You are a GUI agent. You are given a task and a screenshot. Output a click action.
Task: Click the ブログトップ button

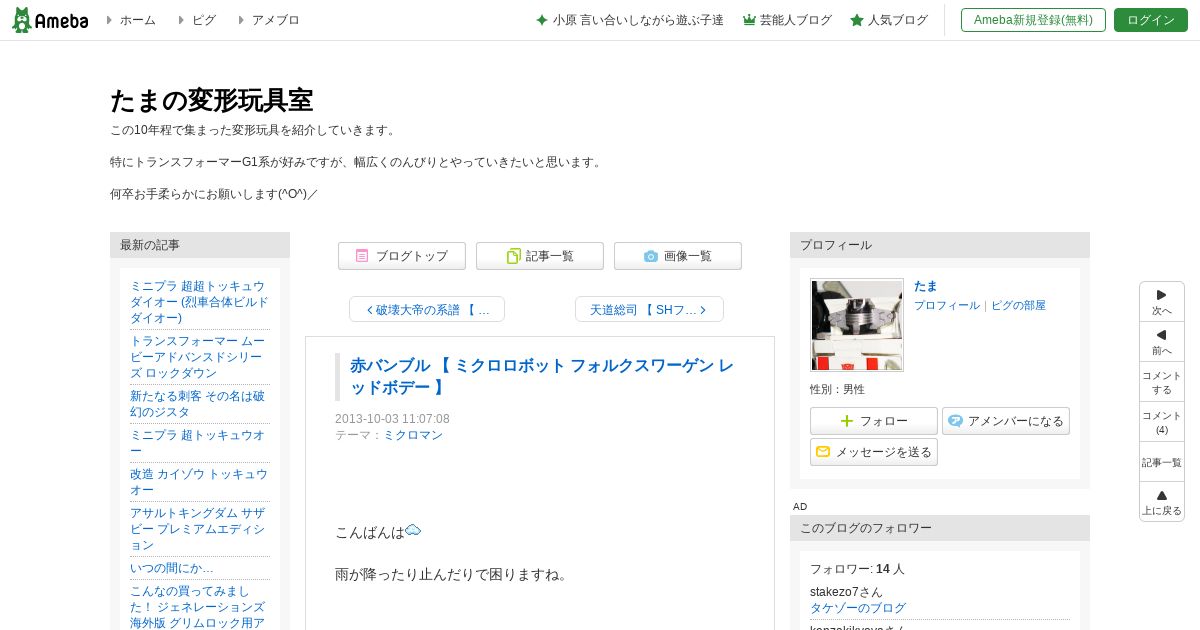click(x=402, y=256)
